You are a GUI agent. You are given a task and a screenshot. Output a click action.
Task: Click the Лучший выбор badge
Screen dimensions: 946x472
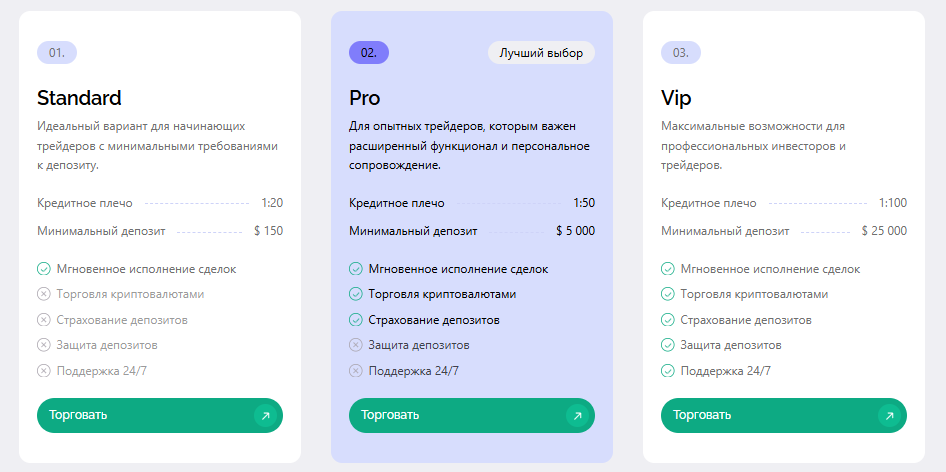coord(541,52)
